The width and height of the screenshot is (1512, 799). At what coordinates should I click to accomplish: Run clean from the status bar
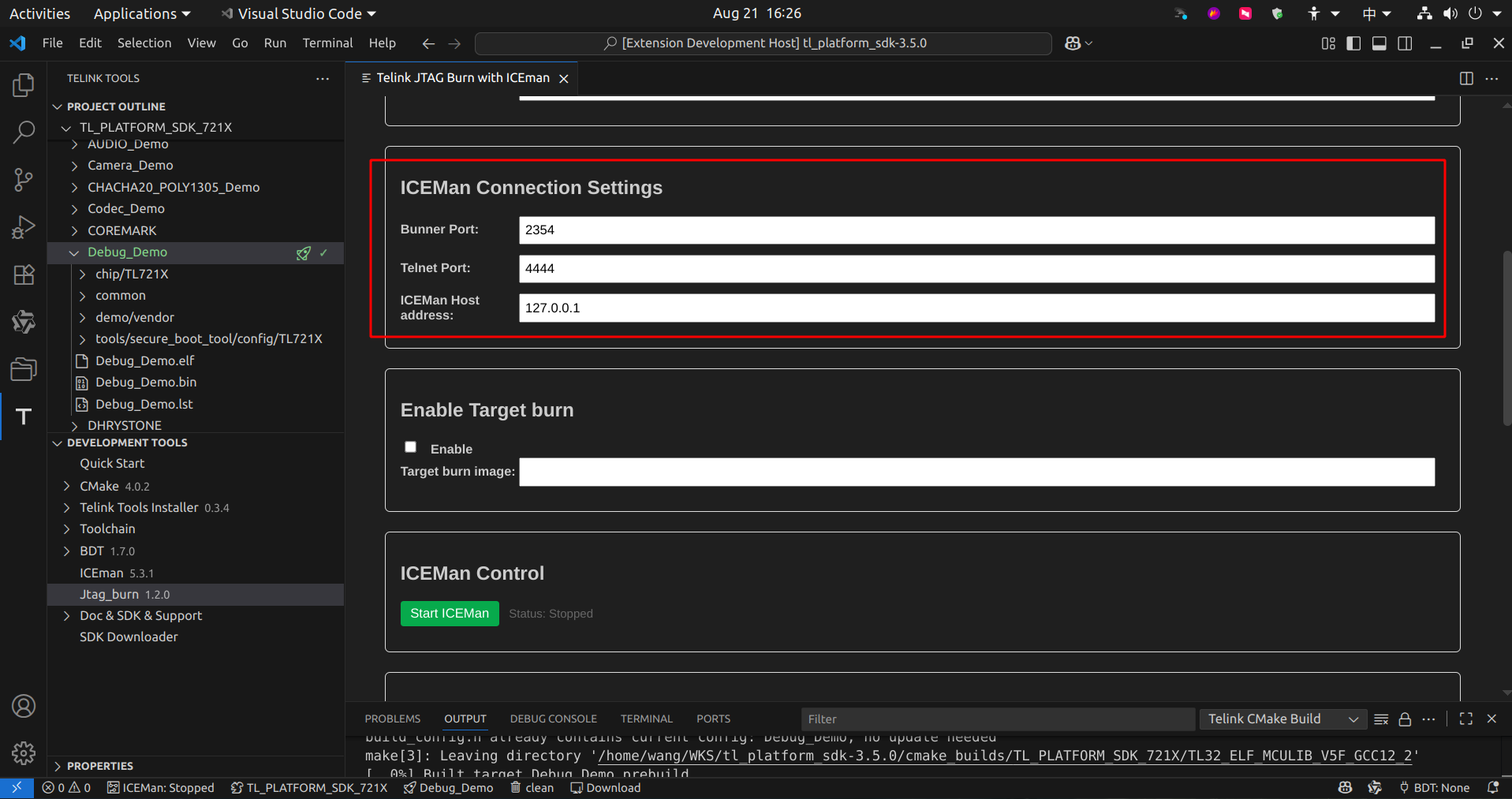coord(532,787)
